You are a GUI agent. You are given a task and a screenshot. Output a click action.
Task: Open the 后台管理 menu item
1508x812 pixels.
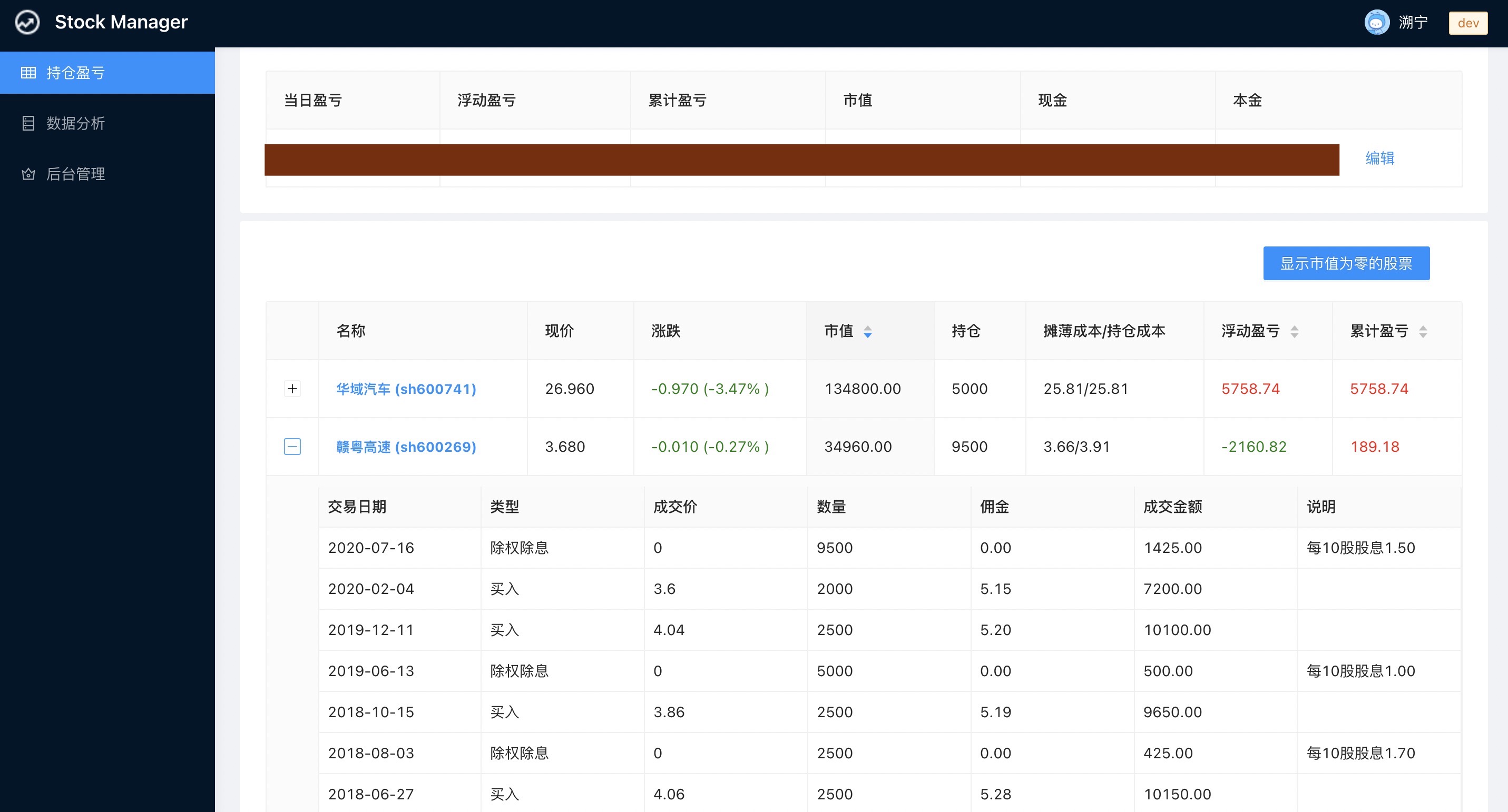tap(75, 174)
